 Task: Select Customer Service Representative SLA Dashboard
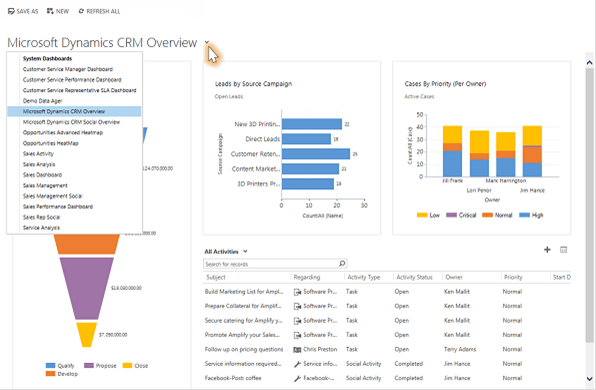tap(79, 90)
